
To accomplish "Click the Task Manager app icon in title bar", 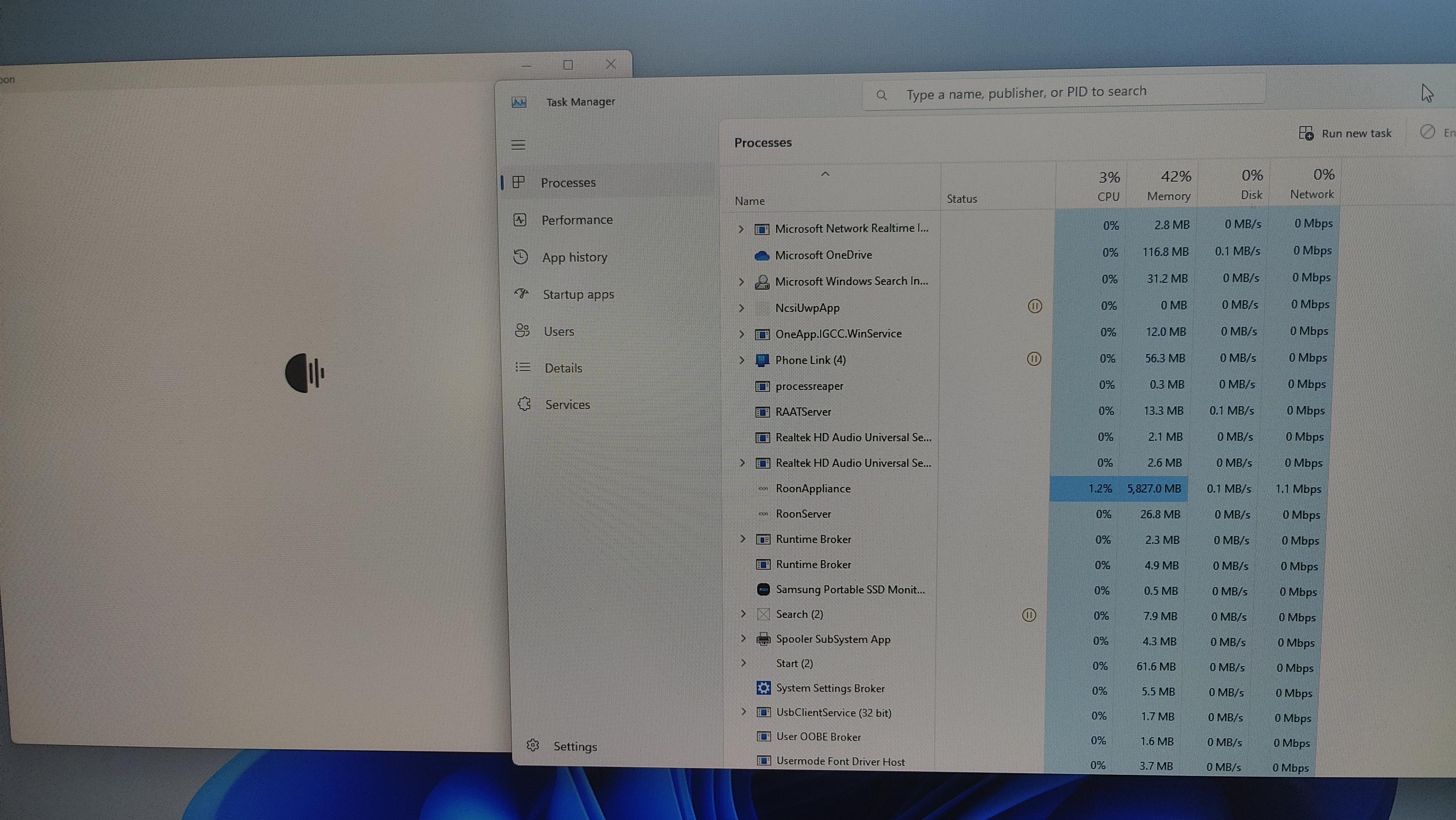I will click(x=519, y=102).
